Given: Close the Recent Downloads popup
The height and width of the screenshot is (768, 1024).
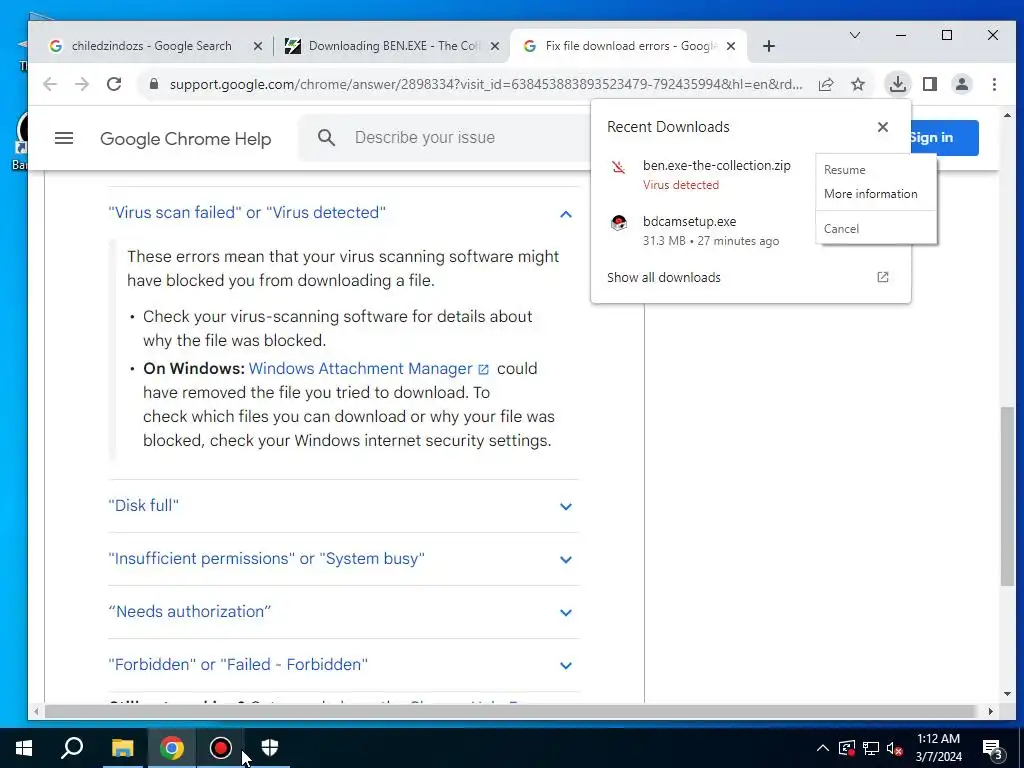Looking at the screenshot, I should click(883, 127).
